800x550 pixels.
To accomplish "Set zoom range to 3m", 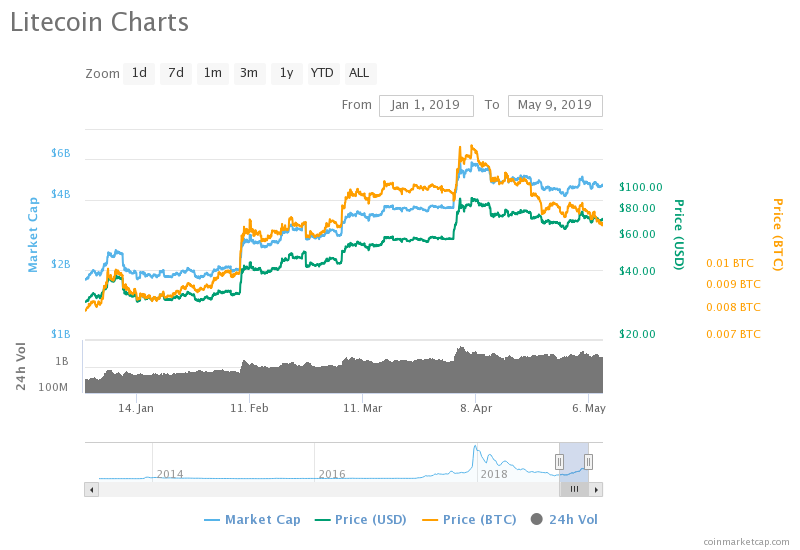I will coord(249,73).
